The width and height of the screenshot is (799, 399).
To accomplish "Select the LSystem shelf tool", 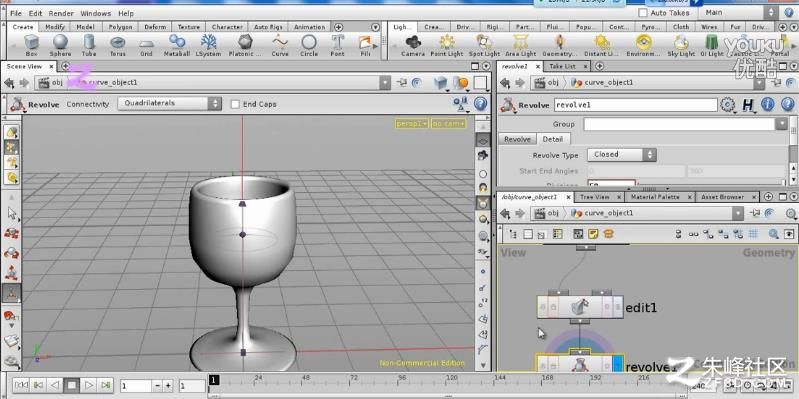I will coord(208,45).
